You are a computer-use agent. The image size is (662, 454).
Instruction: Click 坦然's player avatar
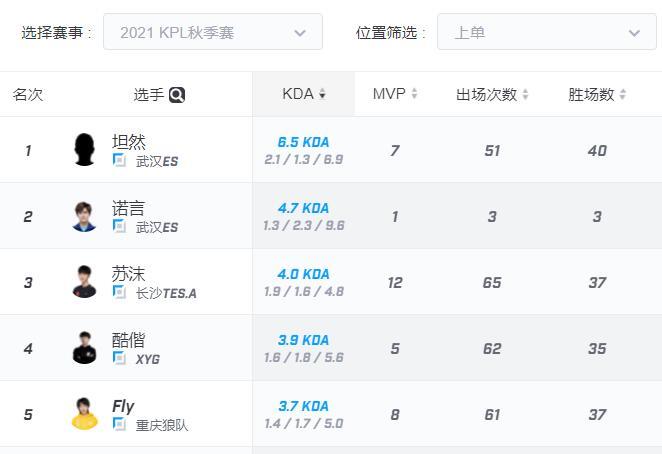coord(85,150)
